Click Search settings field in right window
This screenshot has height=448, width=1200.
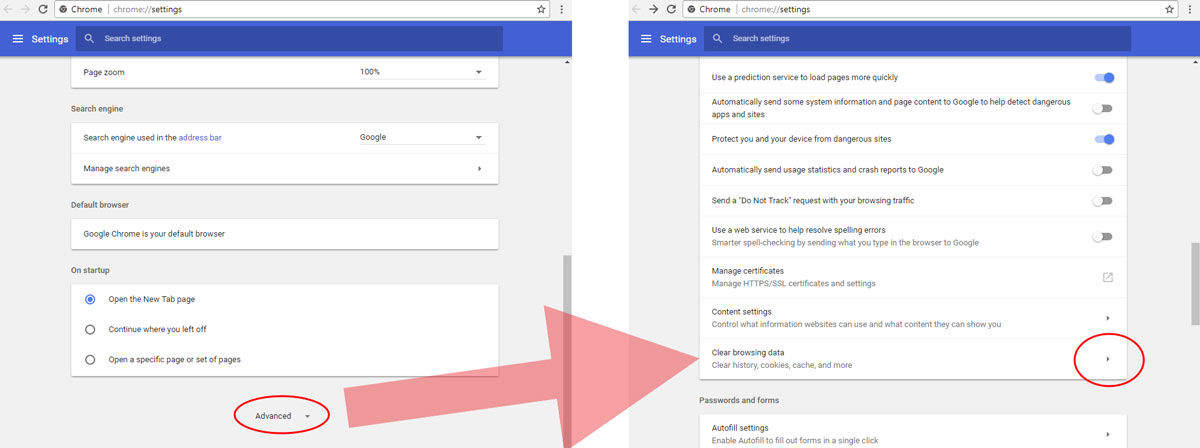(x=917, y=39)
